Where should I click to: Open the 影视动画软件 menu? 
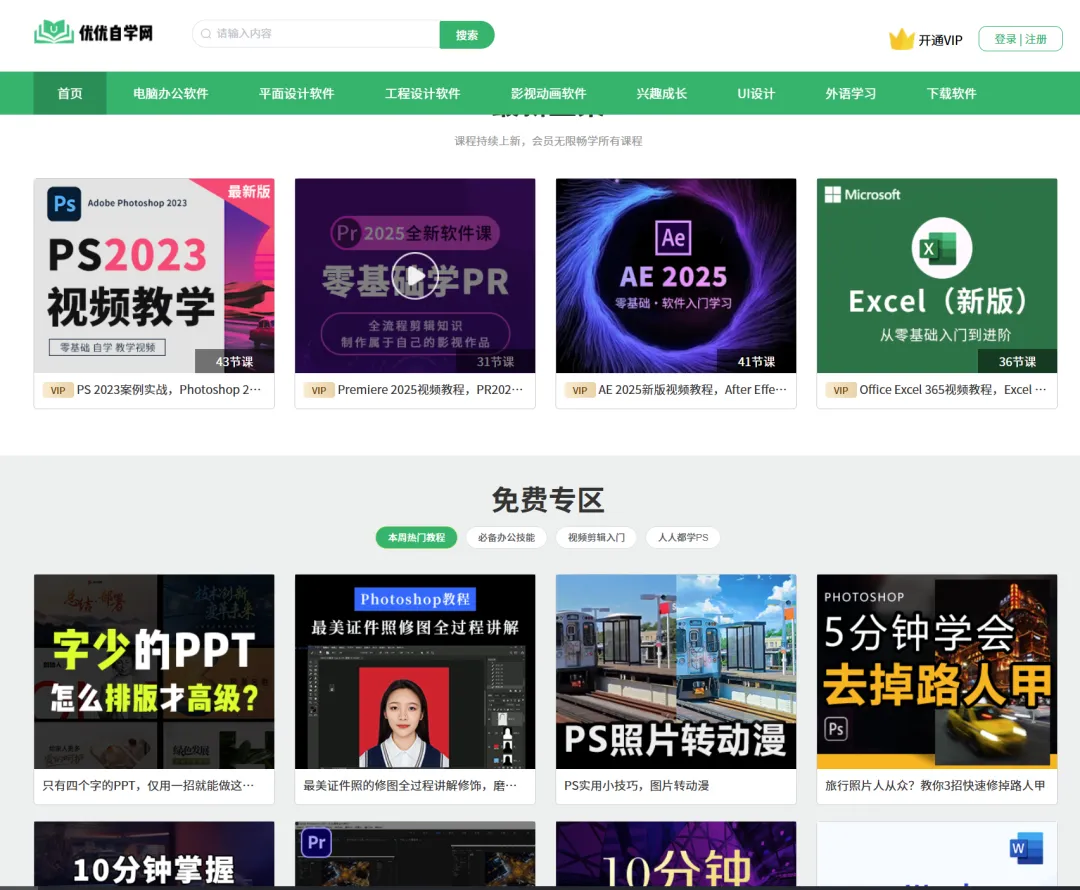coord(548,93)
